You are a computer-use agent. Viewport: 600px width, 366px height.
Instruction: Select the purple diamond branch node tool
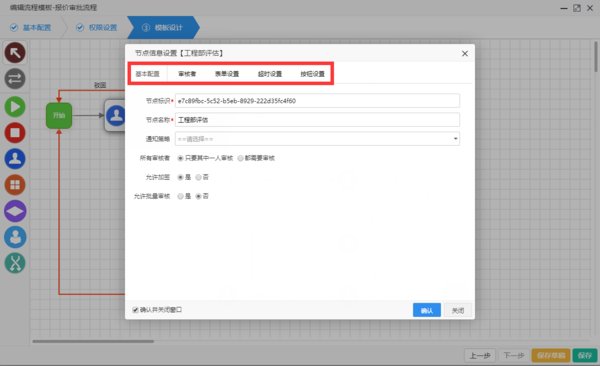15,211
